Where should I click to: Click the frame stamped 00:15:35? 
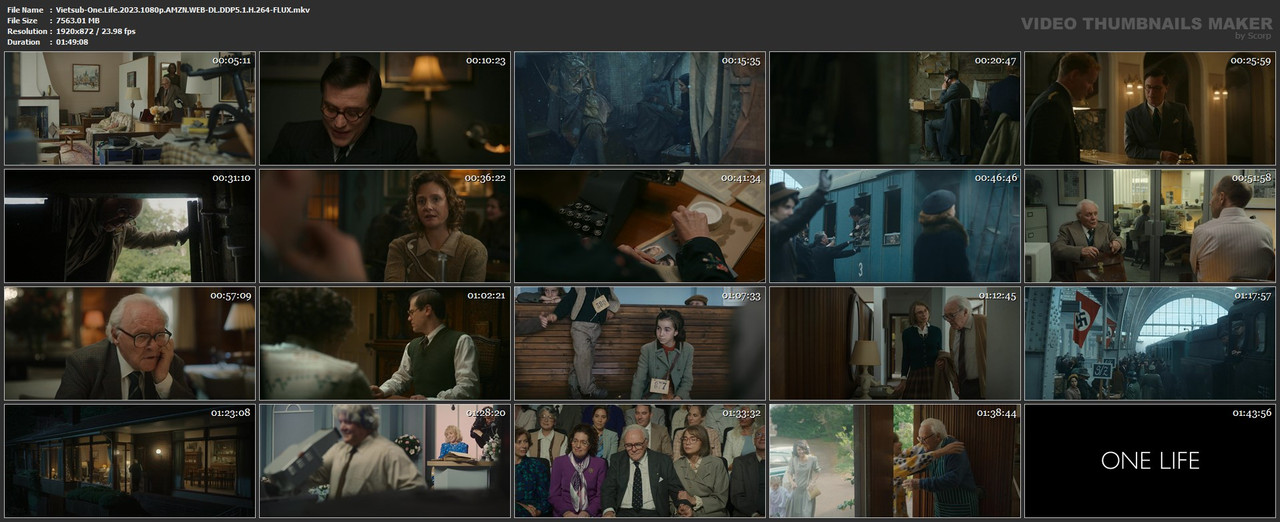coord(640,108)
